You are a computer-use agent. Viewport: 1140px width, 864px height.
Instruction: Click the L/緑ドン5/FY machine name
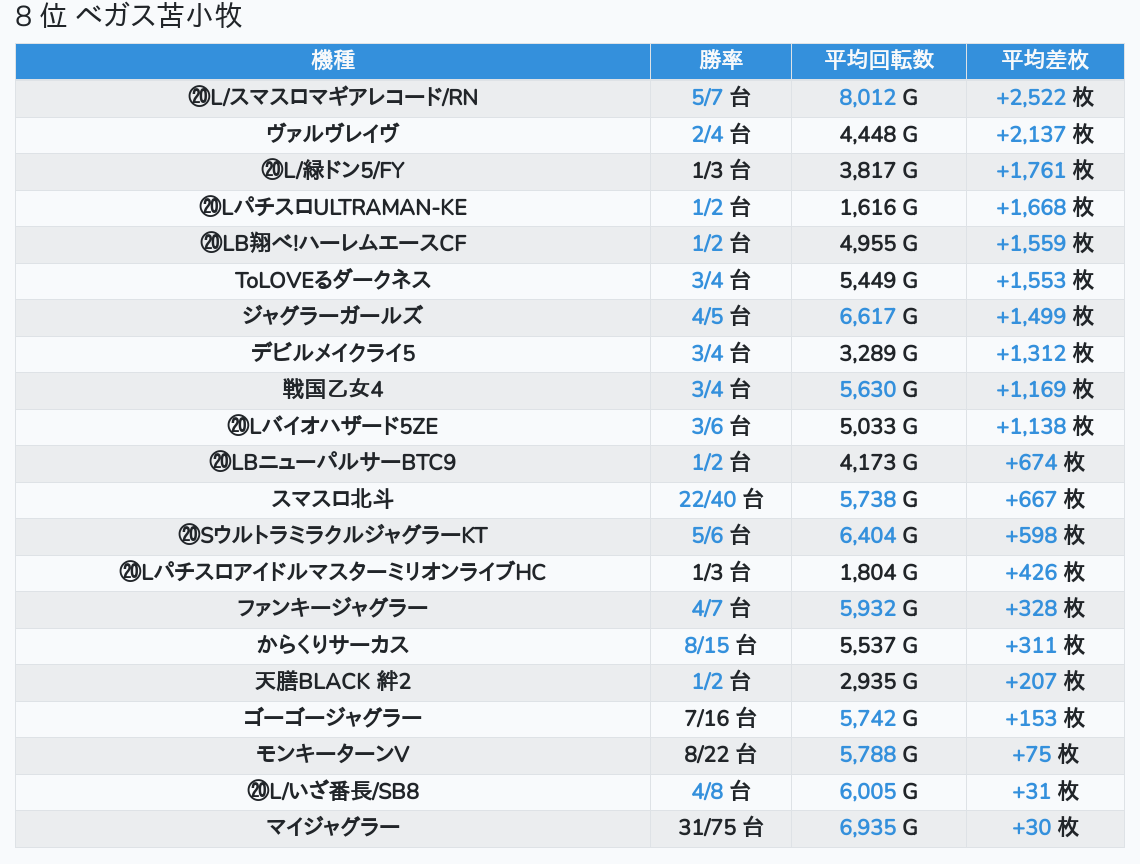(x=333, y=170)
